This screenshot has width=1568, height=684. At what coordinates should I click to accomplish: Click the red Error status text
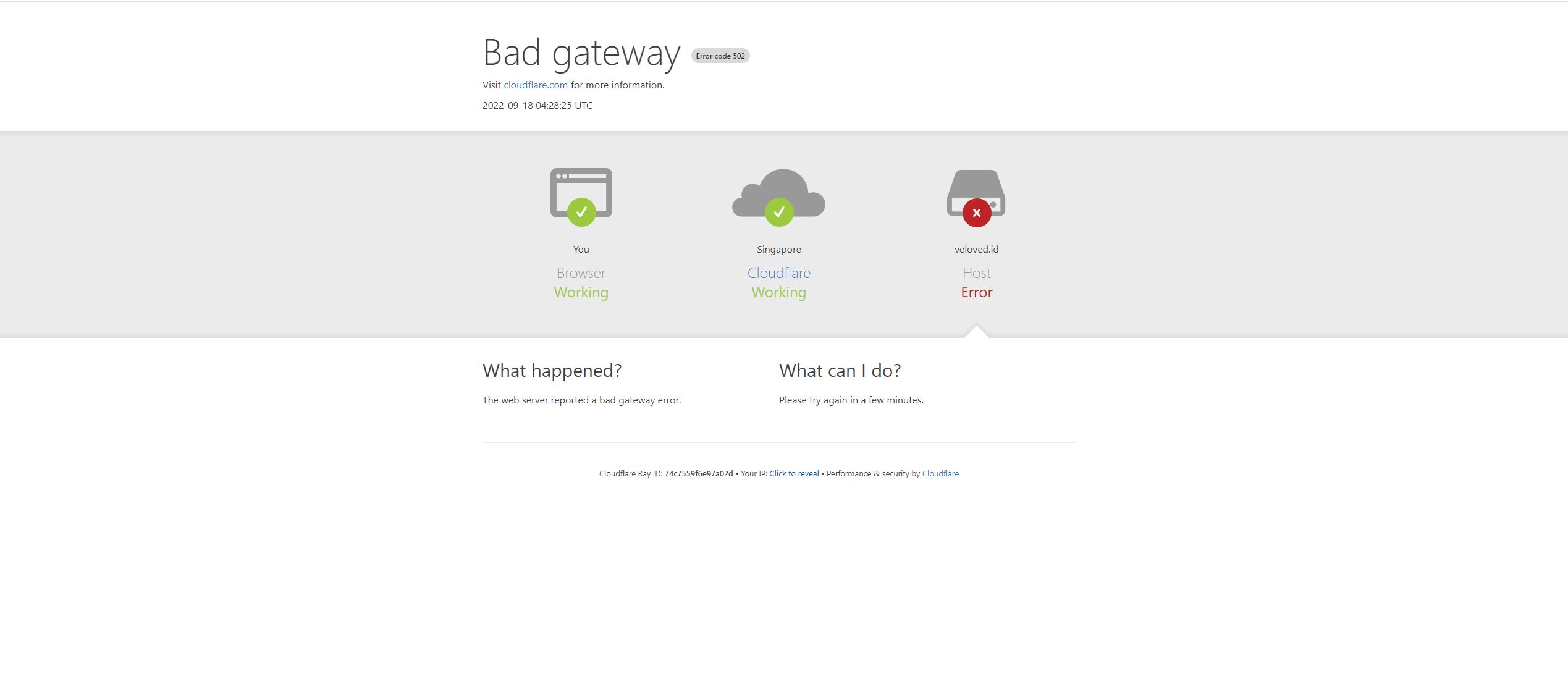point(976,292)
